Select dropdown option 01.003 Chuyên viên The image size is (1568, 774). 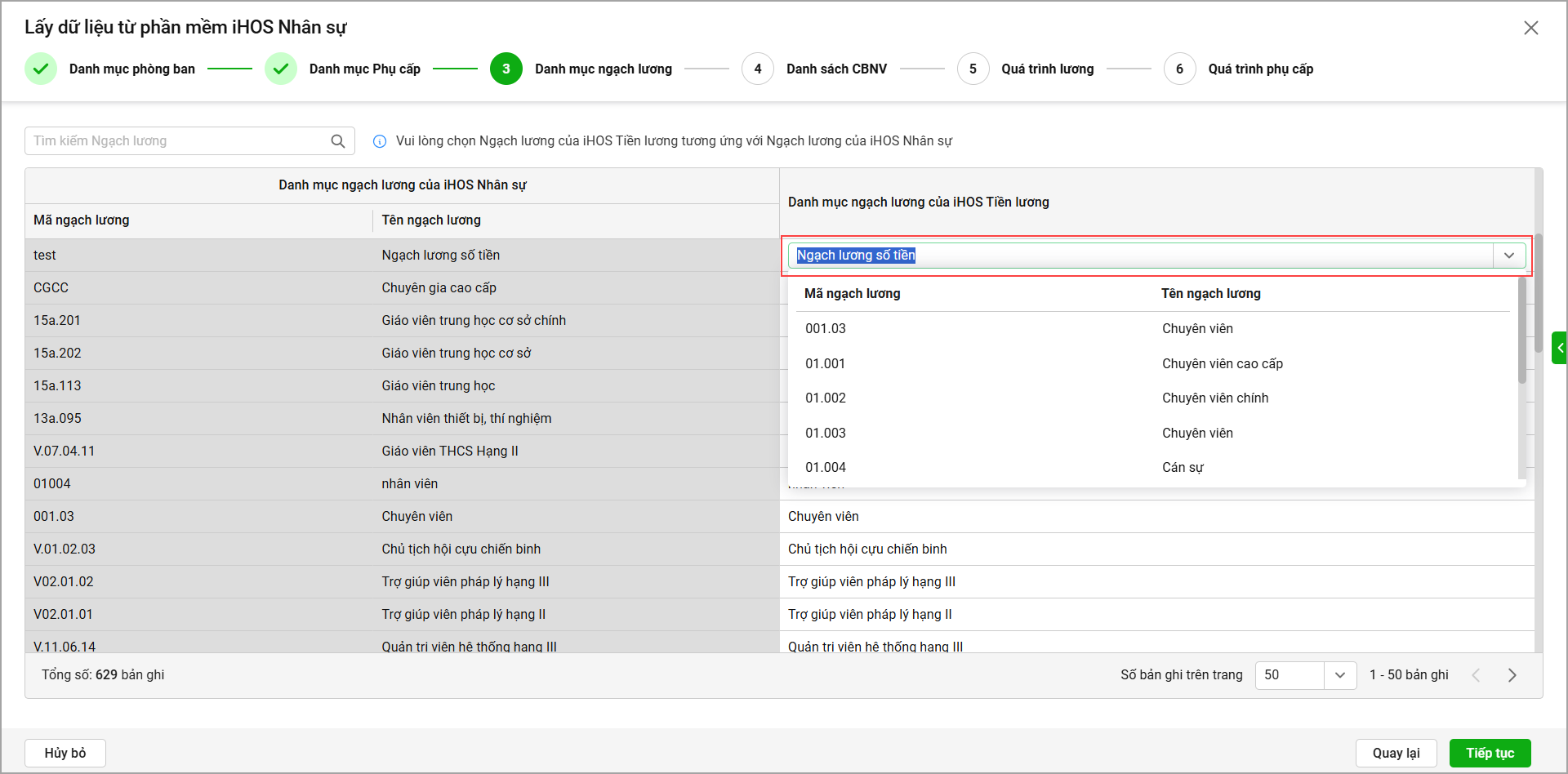pyautogui.click(x=1153, y=433)
